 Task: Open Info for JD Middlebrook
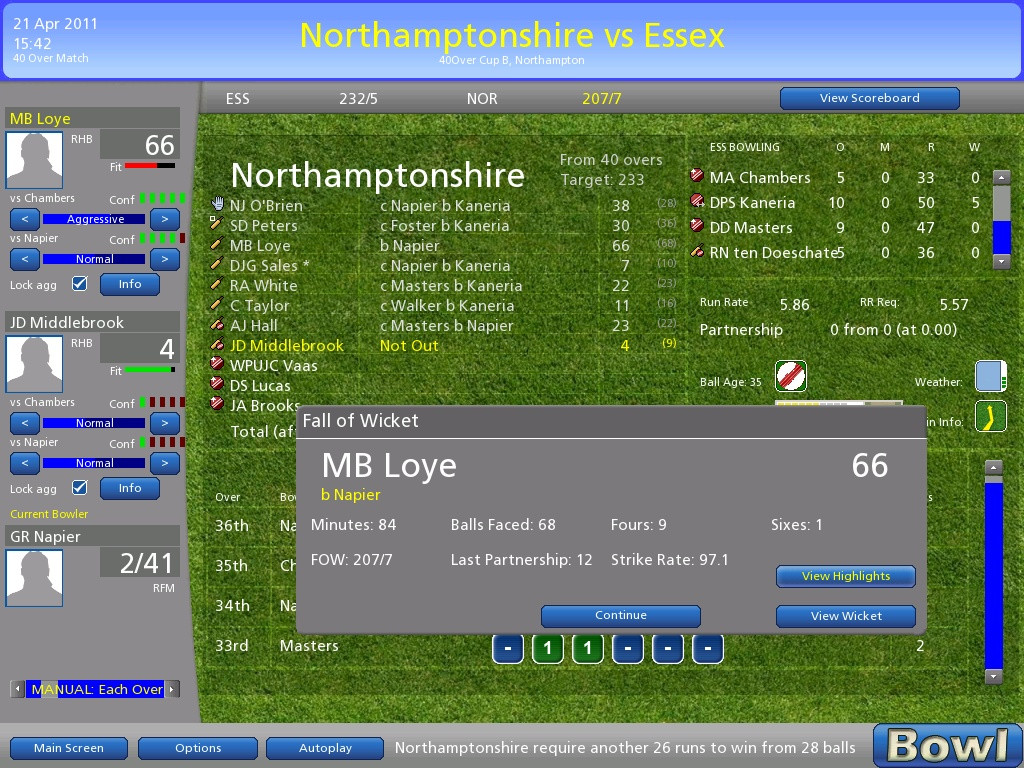click(129, 488)
